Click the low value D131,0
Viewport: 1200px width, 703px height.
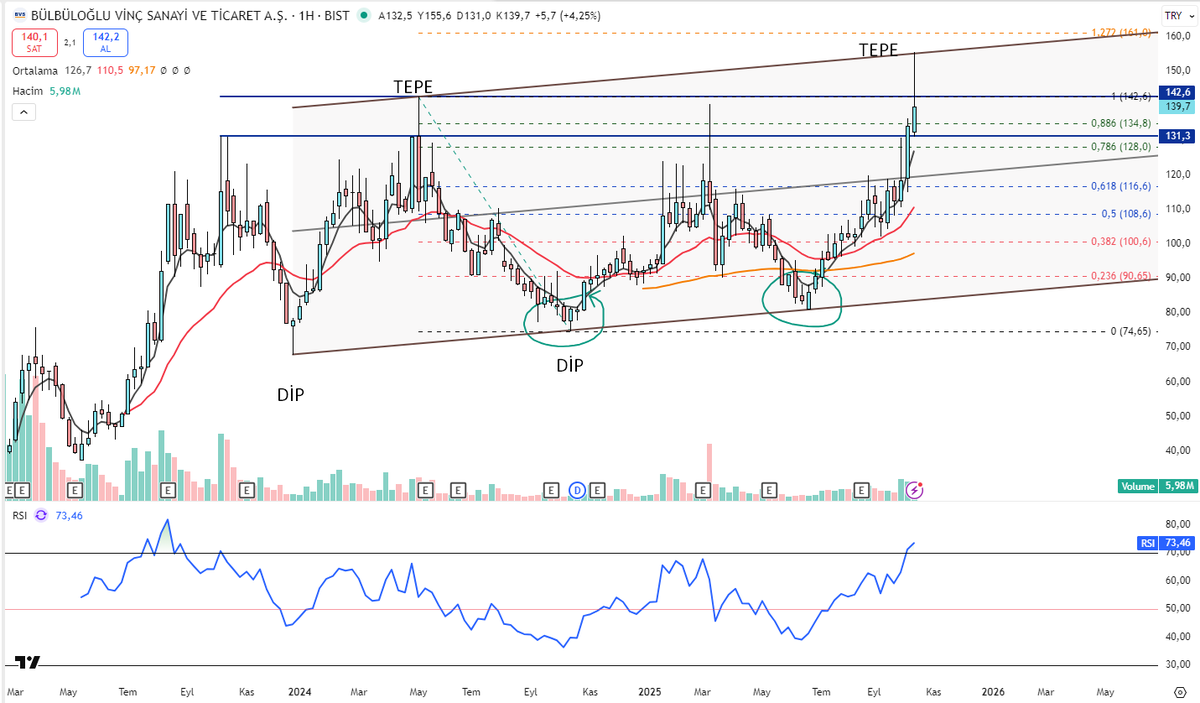473,16
